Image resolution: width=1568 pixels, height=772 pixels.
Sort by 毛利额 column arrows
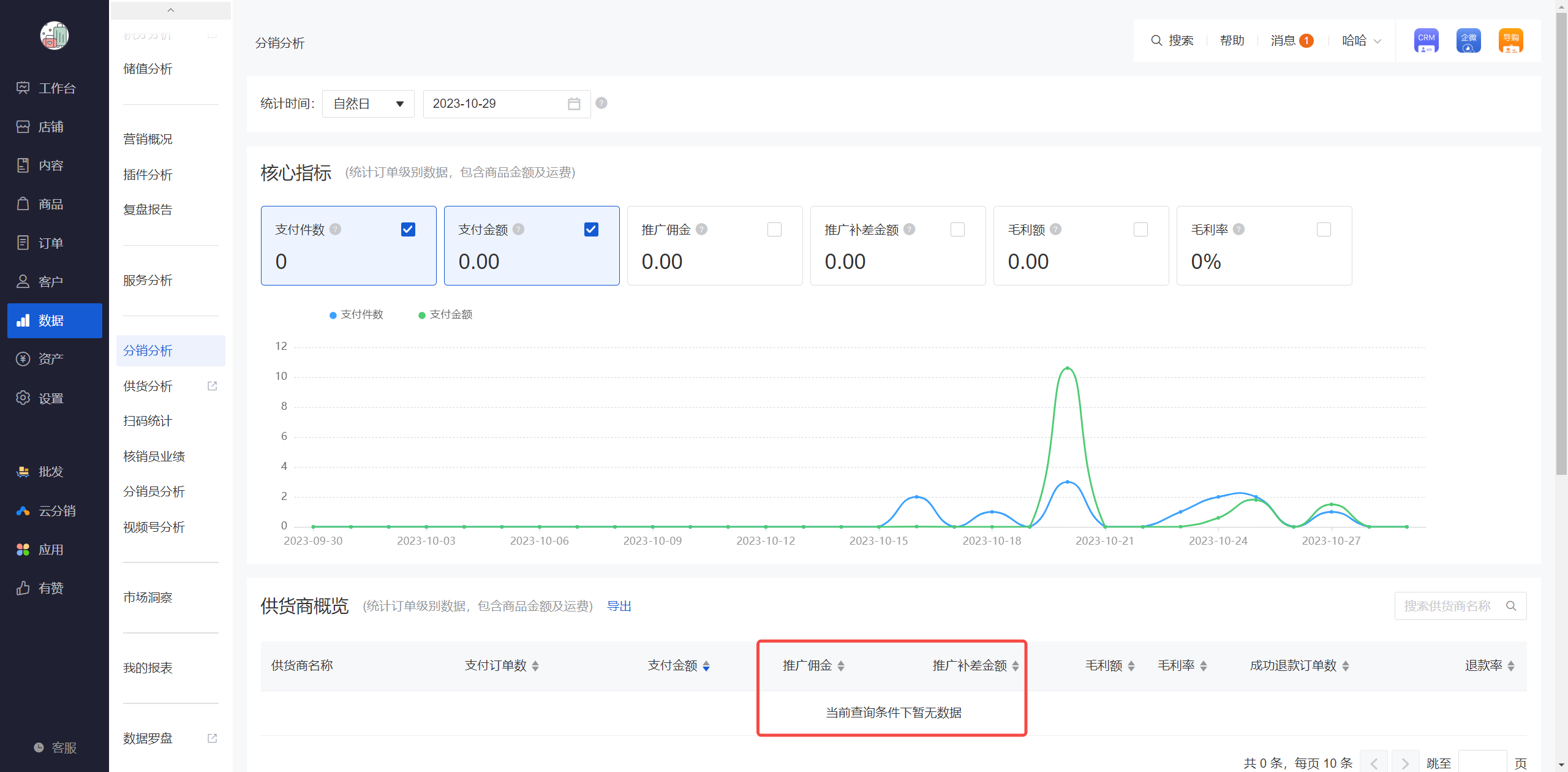tap(1131, 666)
